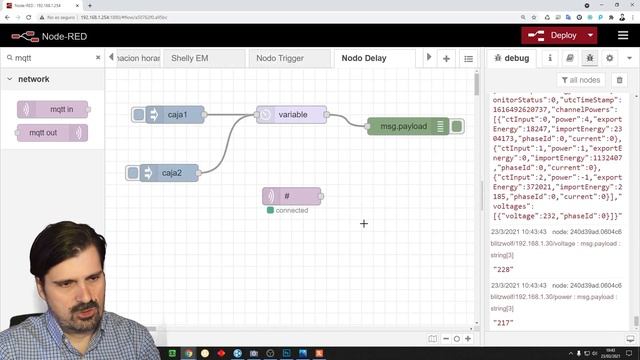Click the browser address bar
Viewport: 640px width, 360px height.
click(278, 18)
